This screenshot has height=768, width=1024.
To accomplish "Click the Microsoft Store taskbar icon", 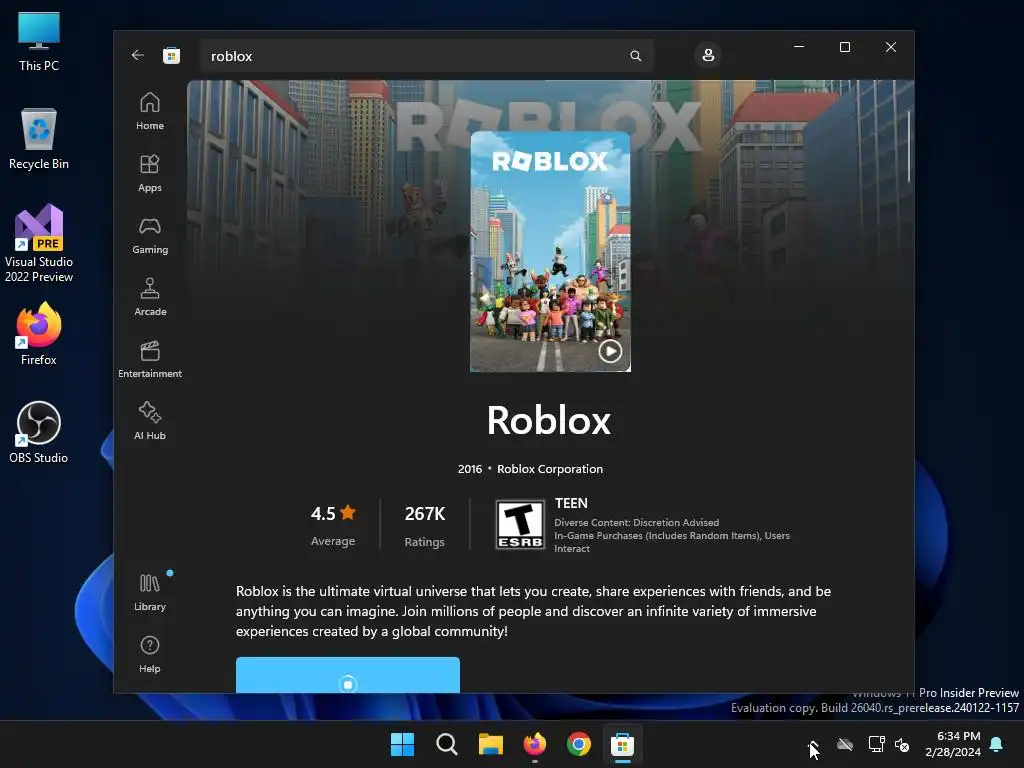I will click(622, 744).
